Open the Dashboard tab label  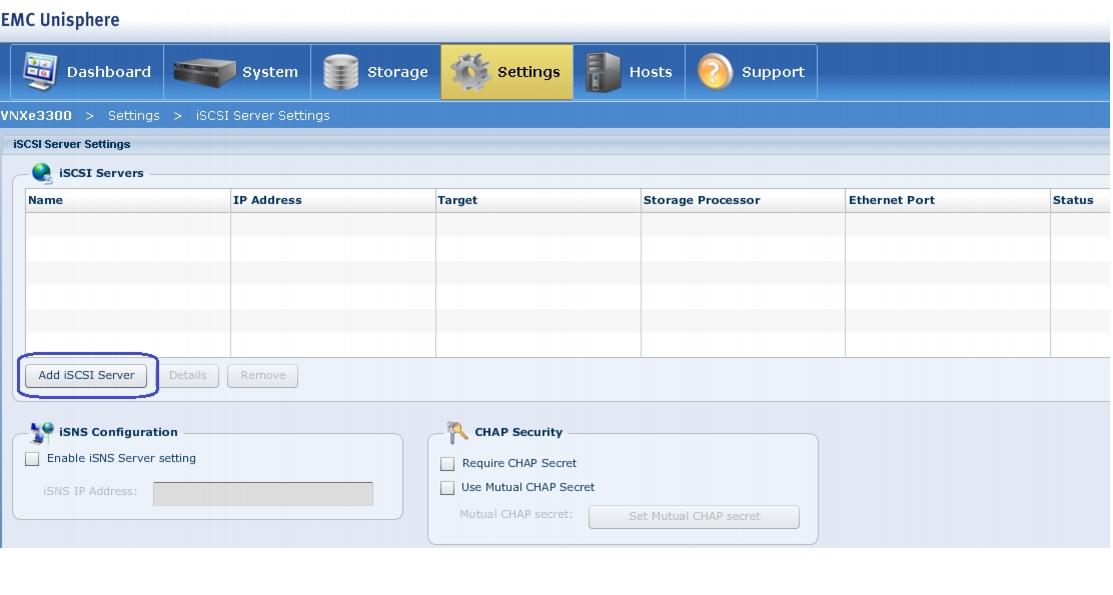tap(109, 72)
